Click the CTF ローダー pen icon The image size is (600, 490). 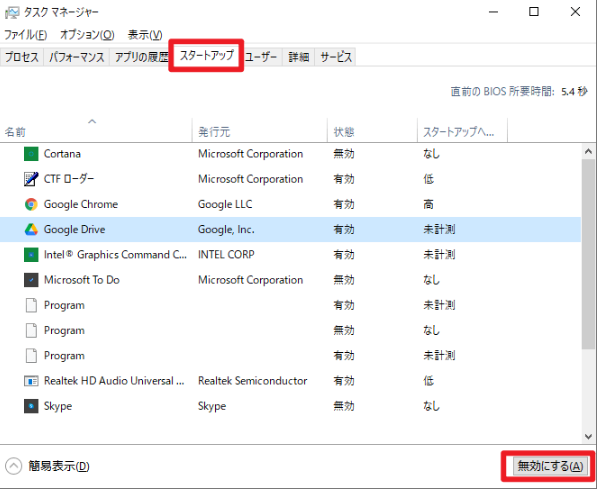[x=31, y=179]
